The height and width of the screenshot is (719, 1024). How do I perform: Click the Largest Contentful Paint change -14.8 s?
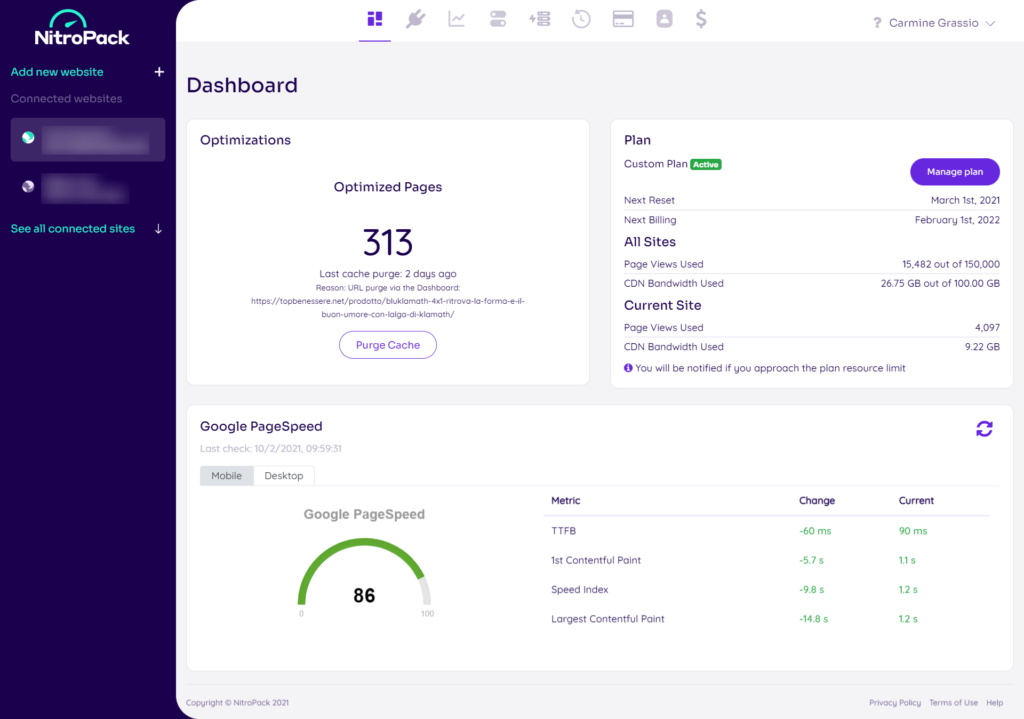tap(814, 619)
